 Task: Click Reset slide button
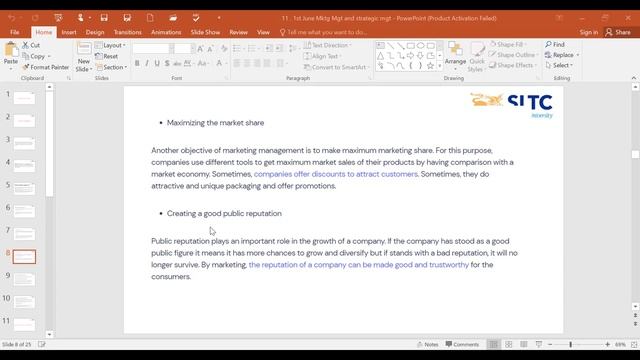point(107,56)
